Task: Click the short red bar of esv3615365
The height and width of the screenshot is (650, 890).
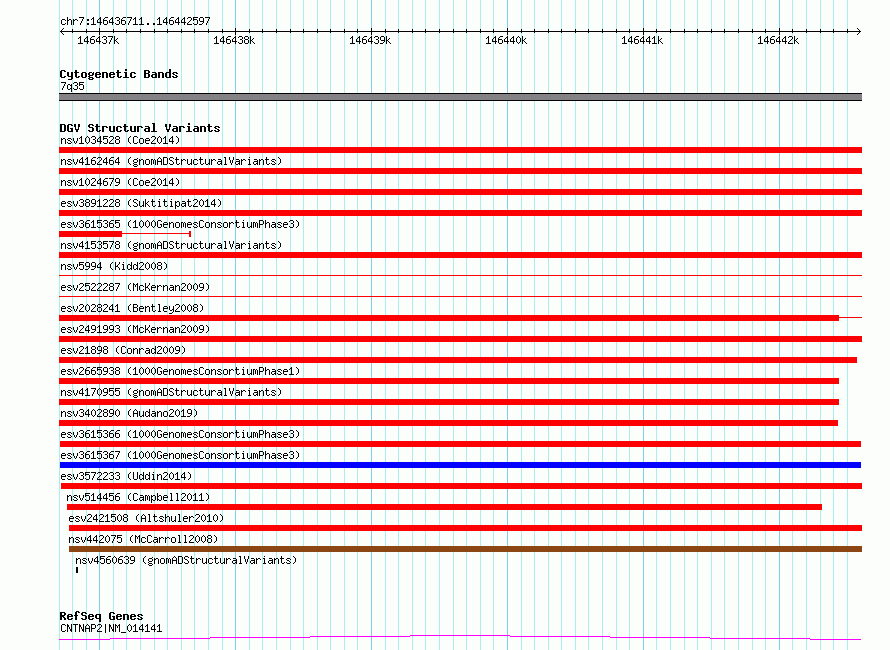Action: pos(91,234)
